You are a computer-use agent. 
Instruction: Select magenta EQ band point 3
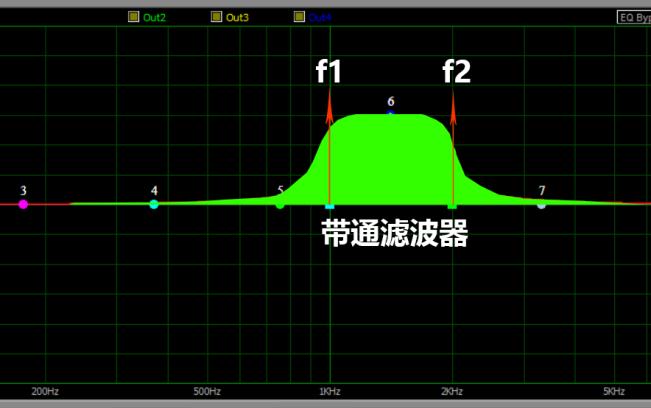point(23,204)
